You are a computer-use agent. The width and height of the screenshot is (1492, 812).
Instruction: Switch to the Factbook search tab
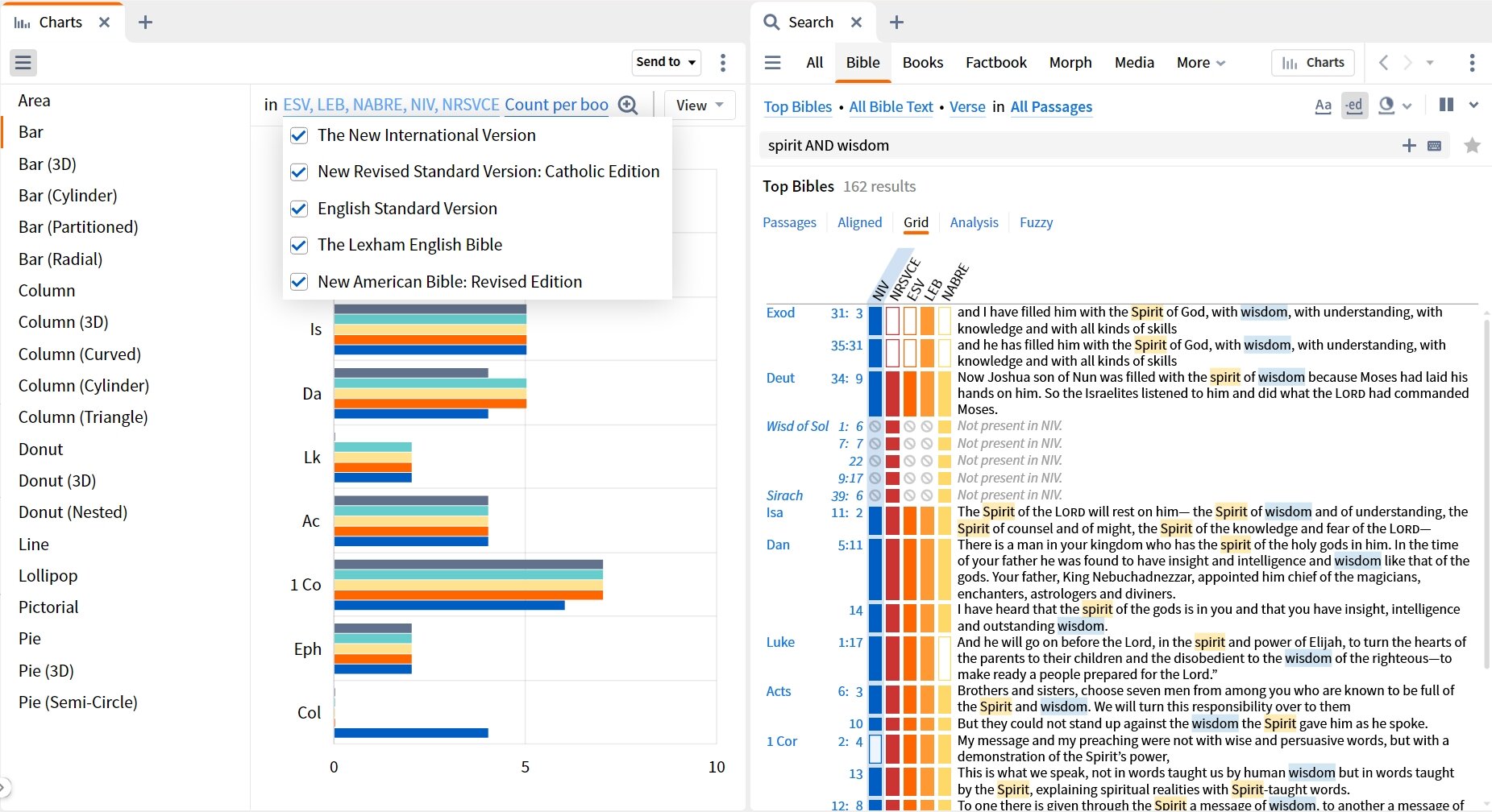tap(995, 62)
